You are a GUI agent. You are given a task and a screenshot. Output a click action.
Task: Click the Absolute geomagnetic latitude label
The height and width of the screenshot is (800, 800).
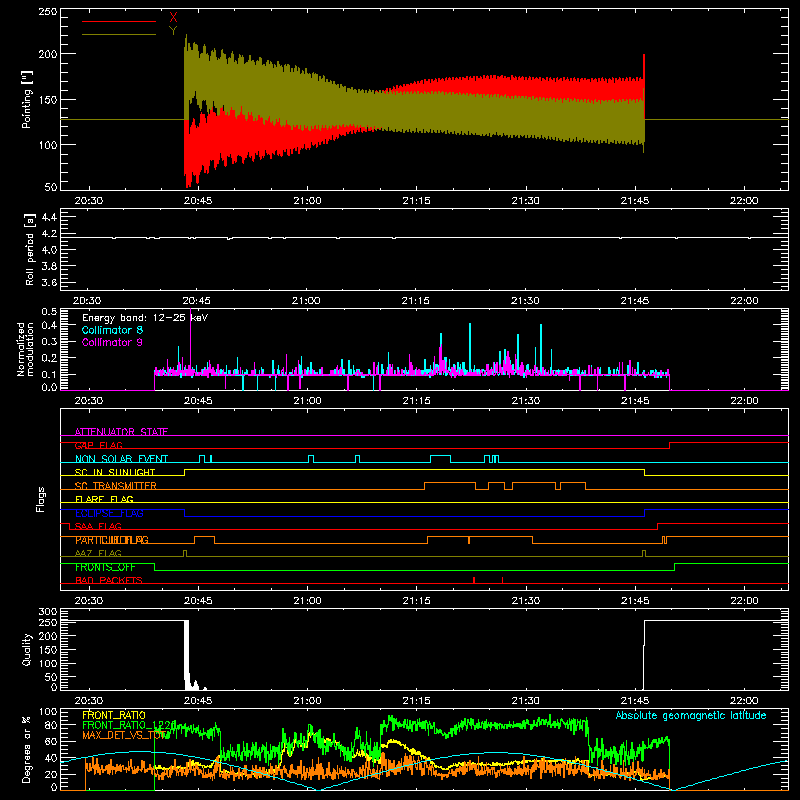point(691,716)
